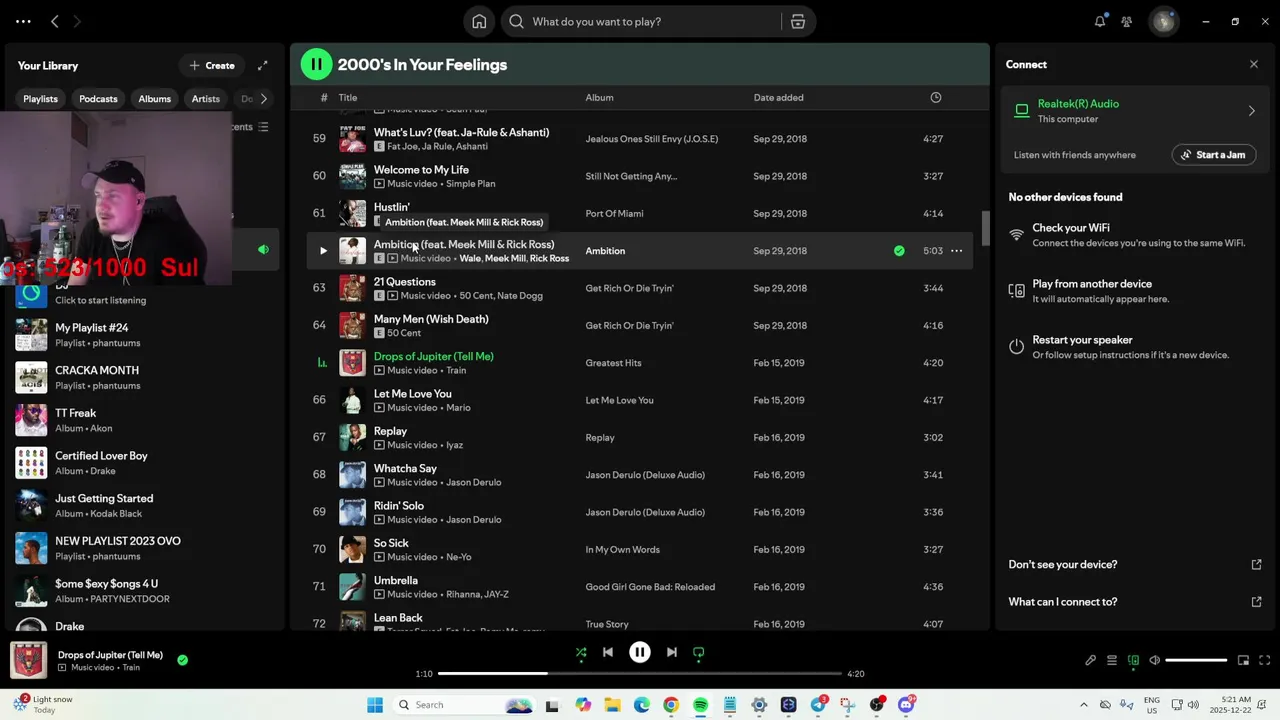
Task: Sort tracks by Album column
Action: [x=599, y=97]
